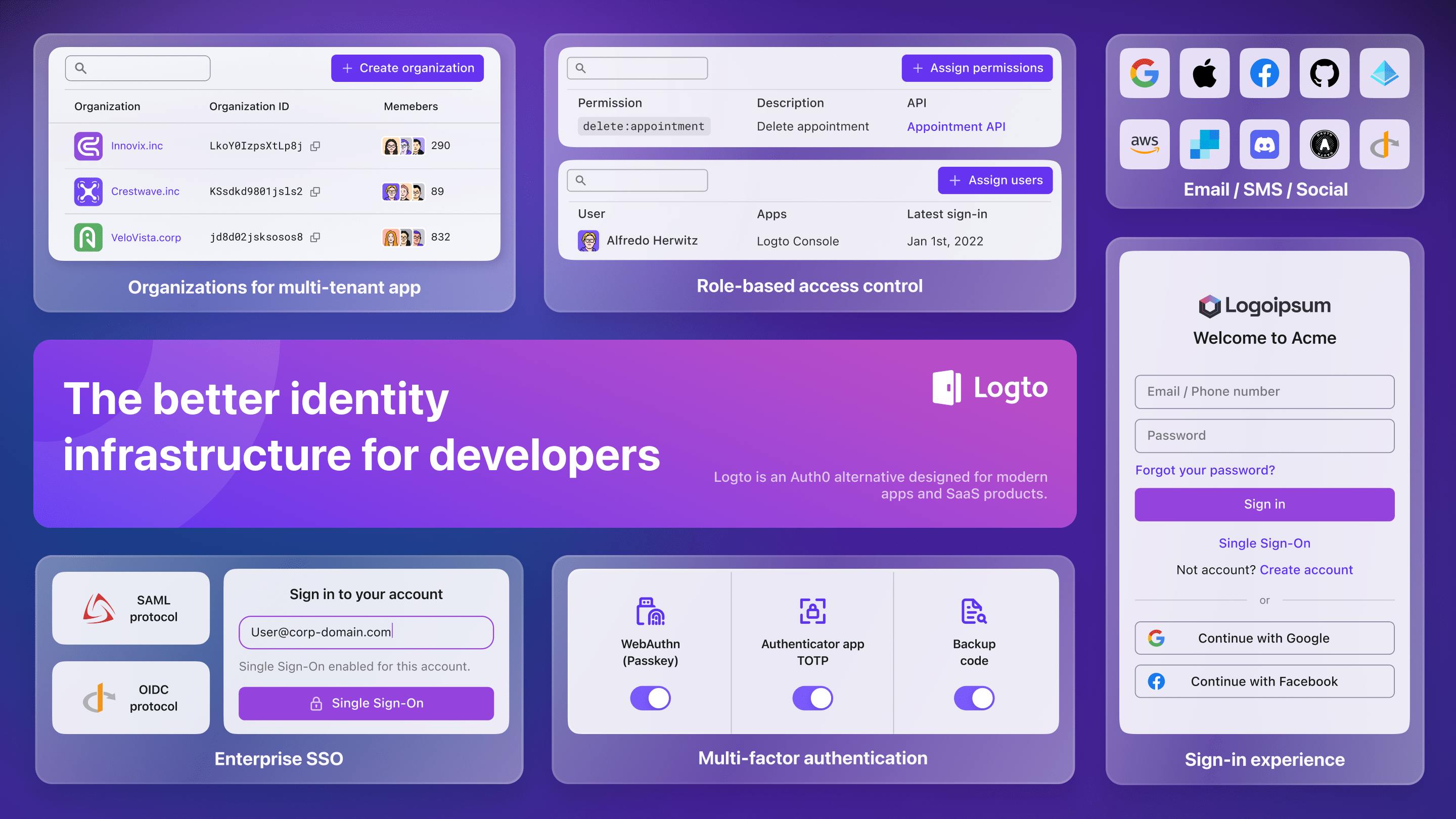Screen dimensions: 1456x819
Task: Click the User@corp-domain.com email field
Action: pyautogui.click(x=366, y=632)
